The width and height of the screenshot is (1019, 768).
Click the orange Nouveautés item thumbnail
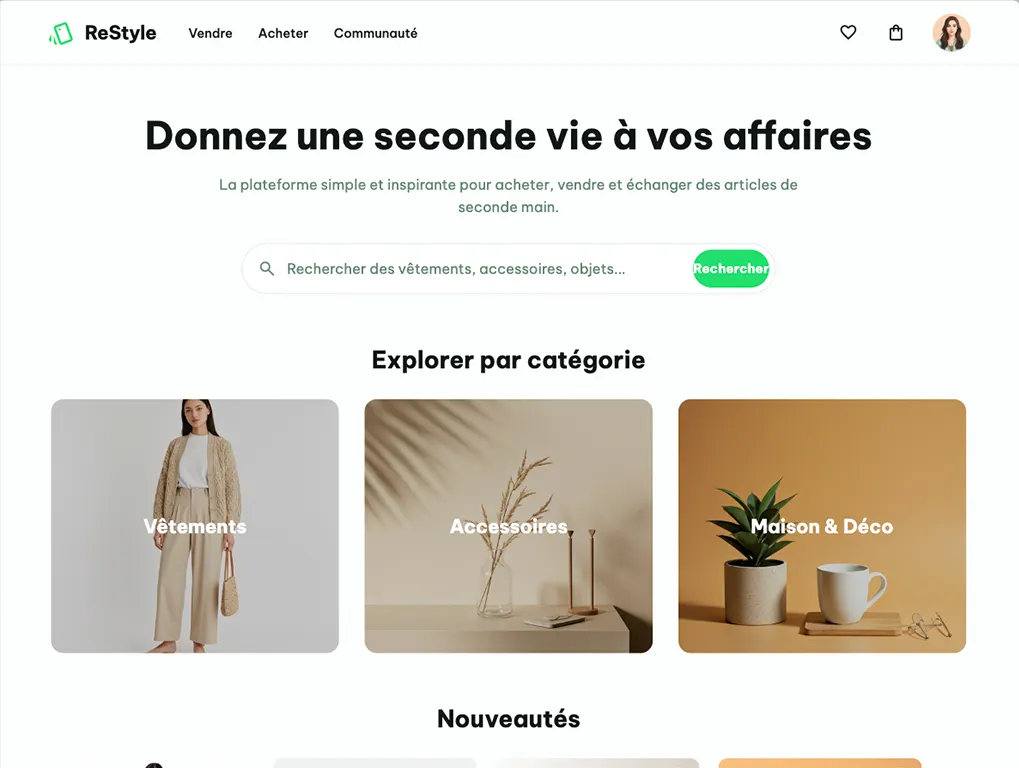tap(819, 763)
